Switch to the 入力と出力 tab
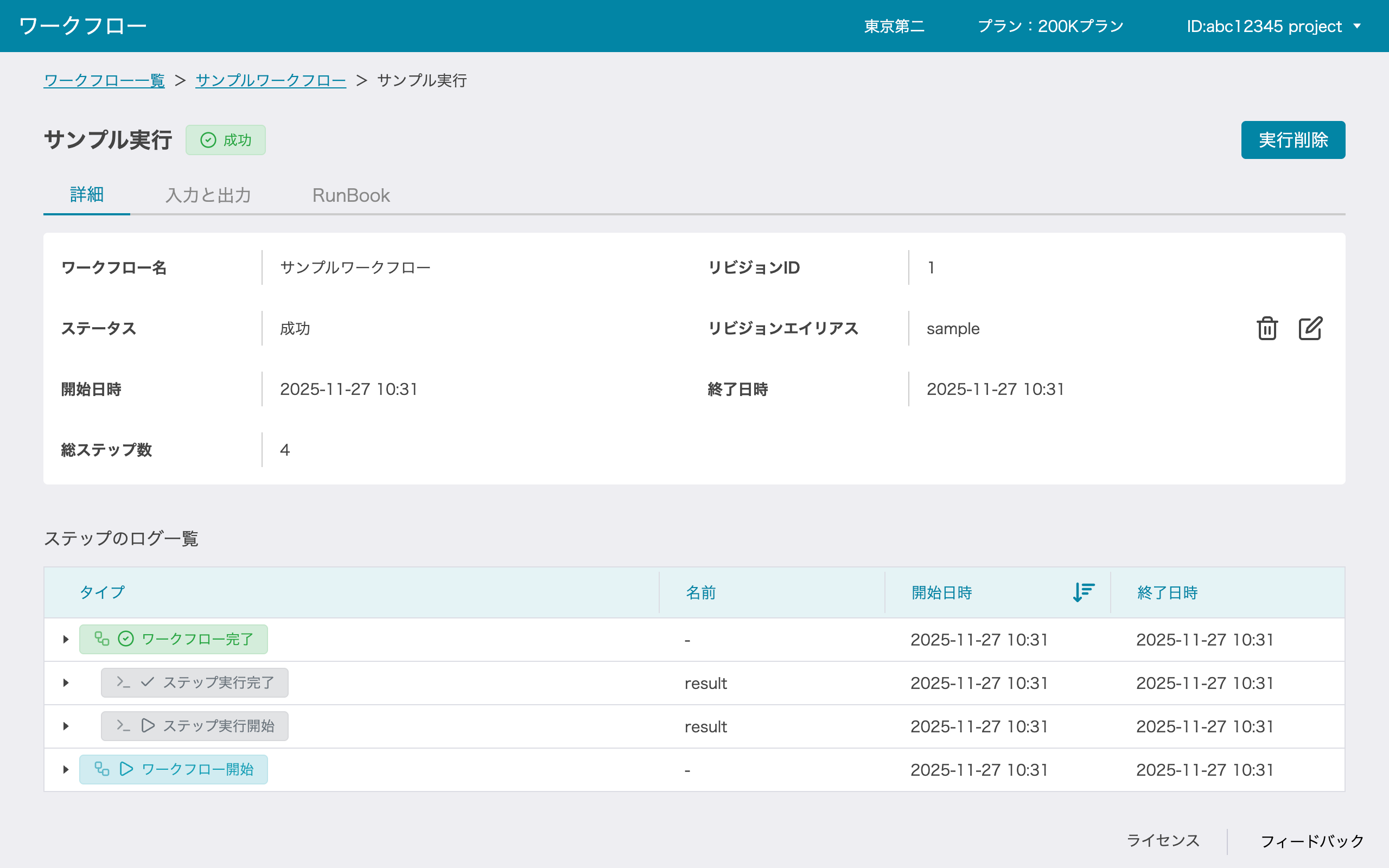Image resolution: width=1389 pixels, height=868 pixels. 208,195
